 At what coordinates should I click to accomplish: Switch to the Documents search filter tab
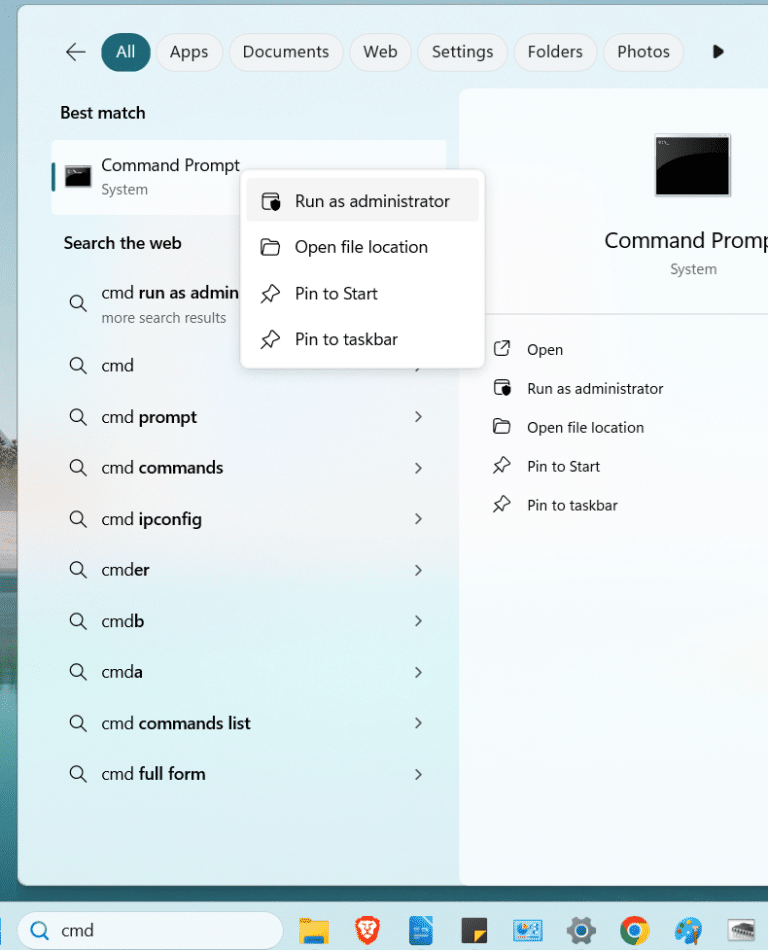[285, 52]
